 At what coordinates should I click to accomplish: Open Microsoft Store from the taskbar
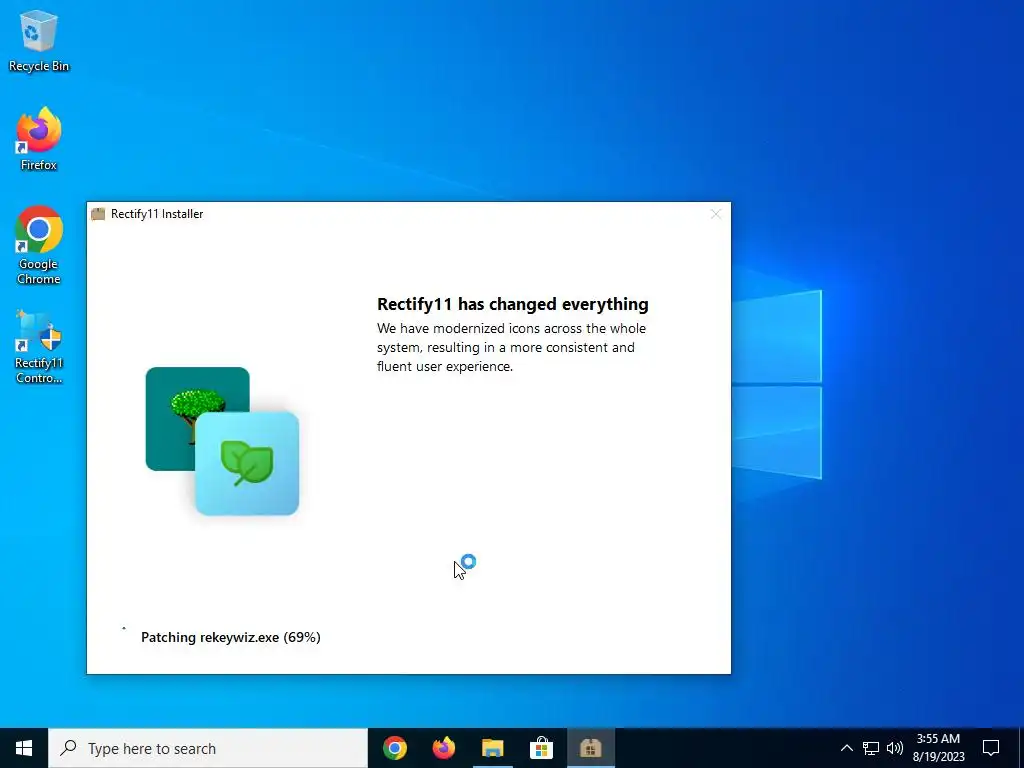point(541,748)
